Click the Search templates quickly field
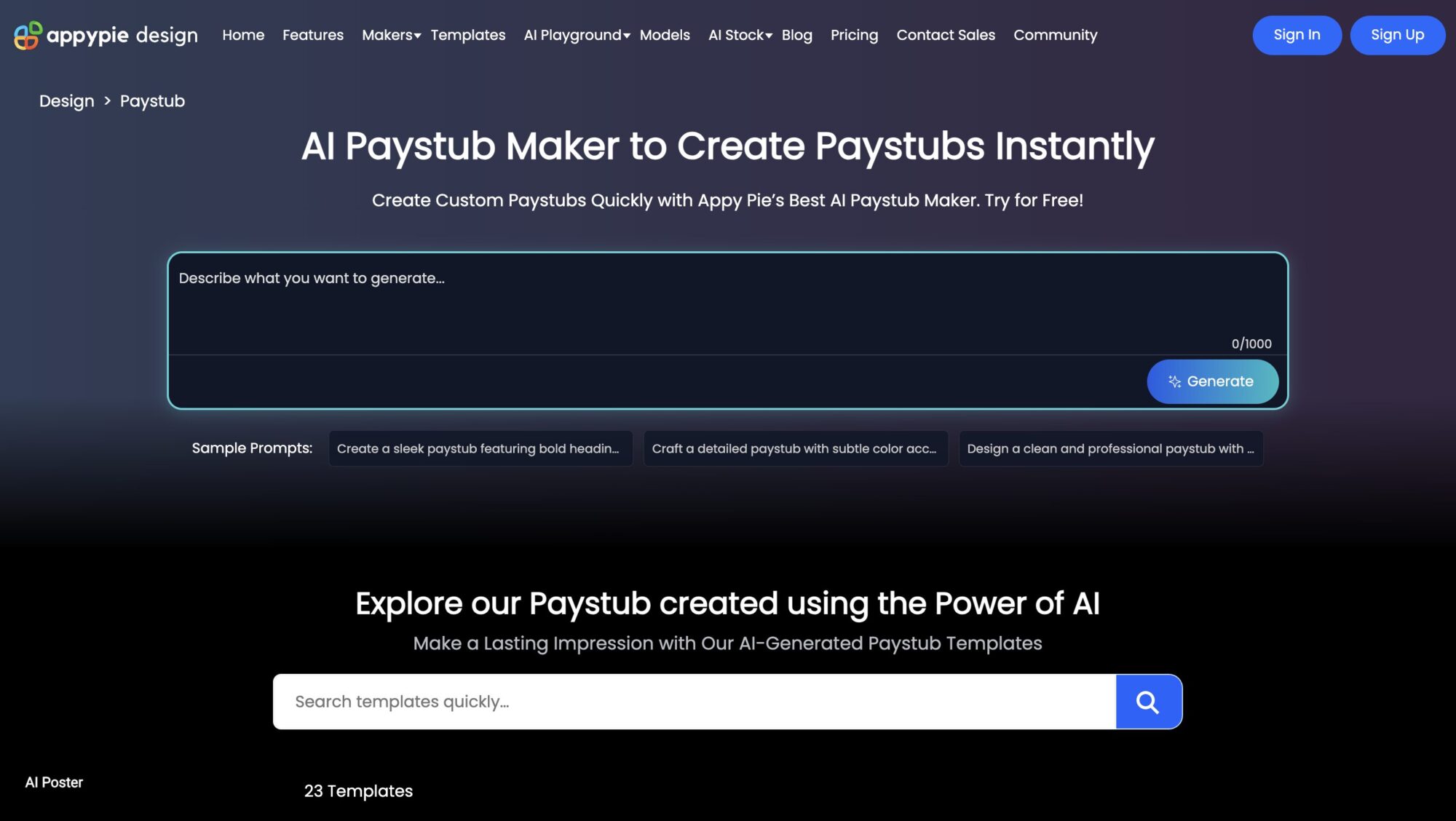This screenshot has width=1456, height=821. 695,702
